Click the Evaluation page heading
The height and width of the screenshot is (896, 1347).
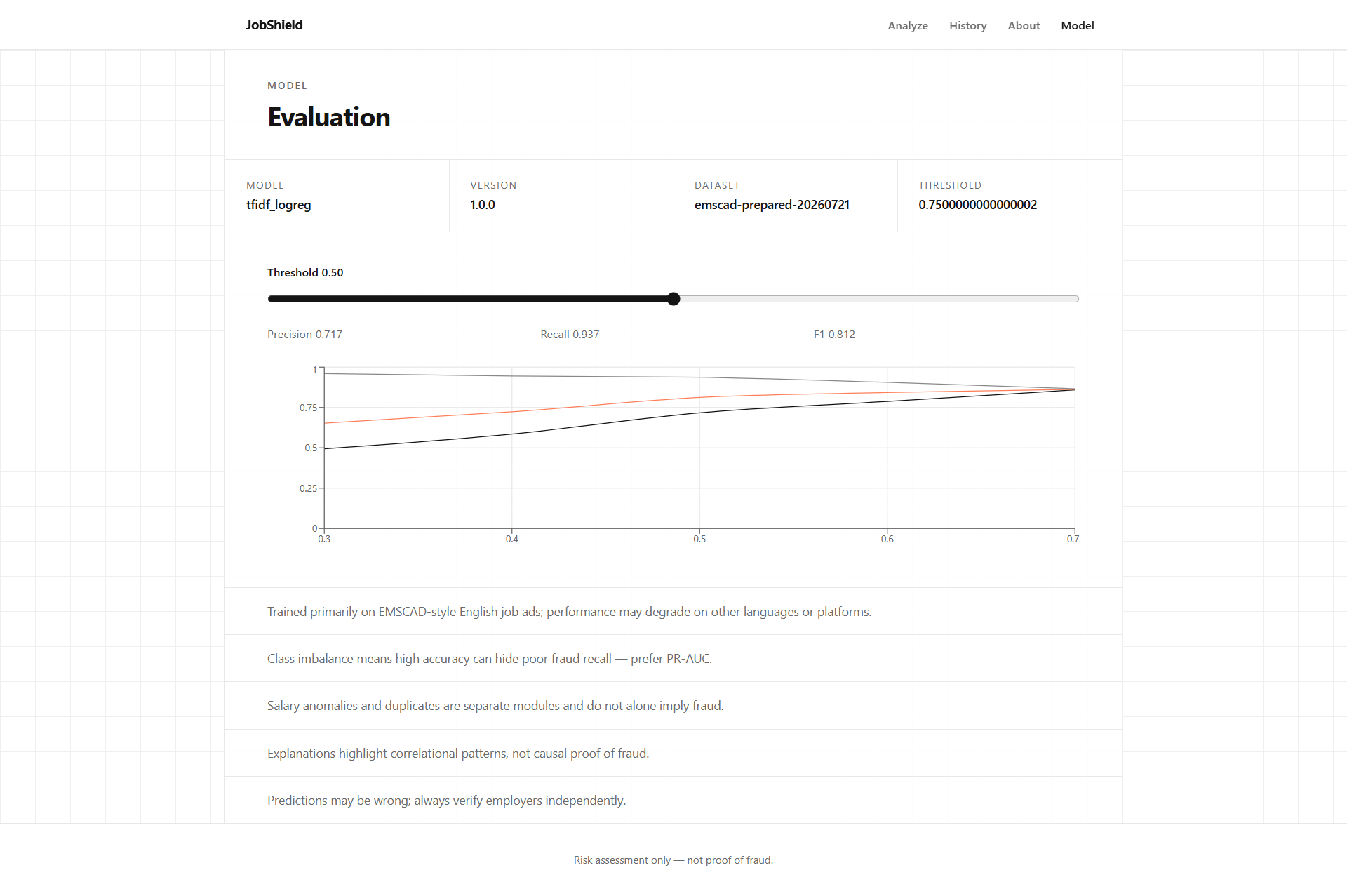pos(329,117)
